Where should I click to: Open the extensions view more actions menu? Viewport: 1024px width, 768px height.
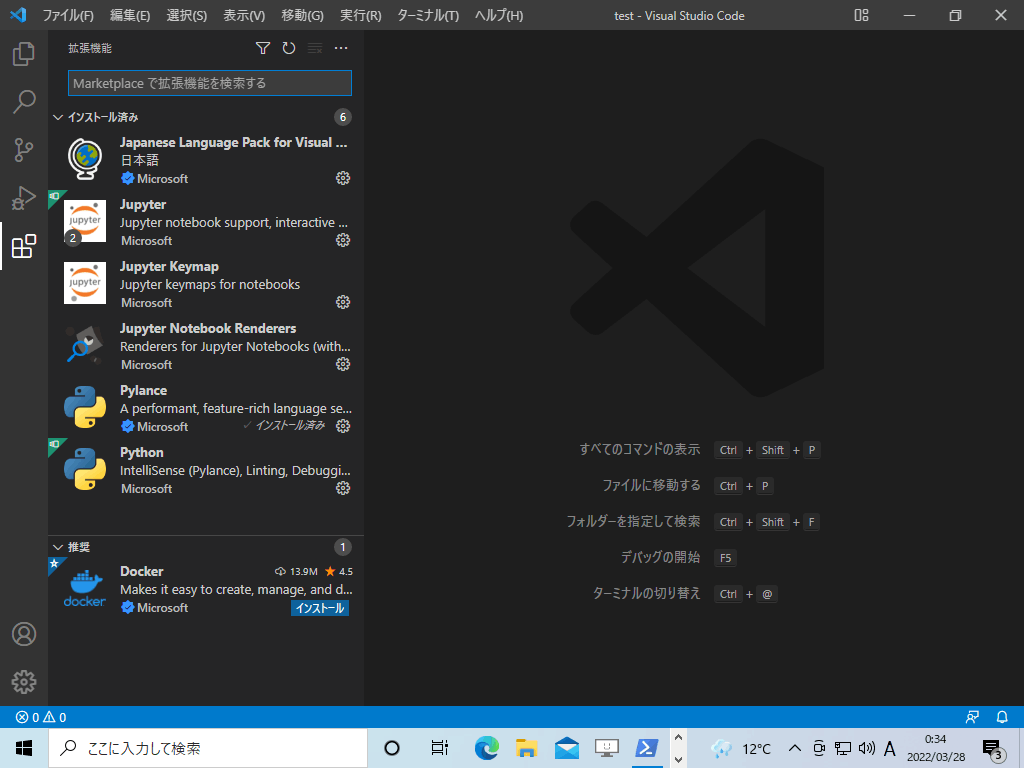click(341, 48)
